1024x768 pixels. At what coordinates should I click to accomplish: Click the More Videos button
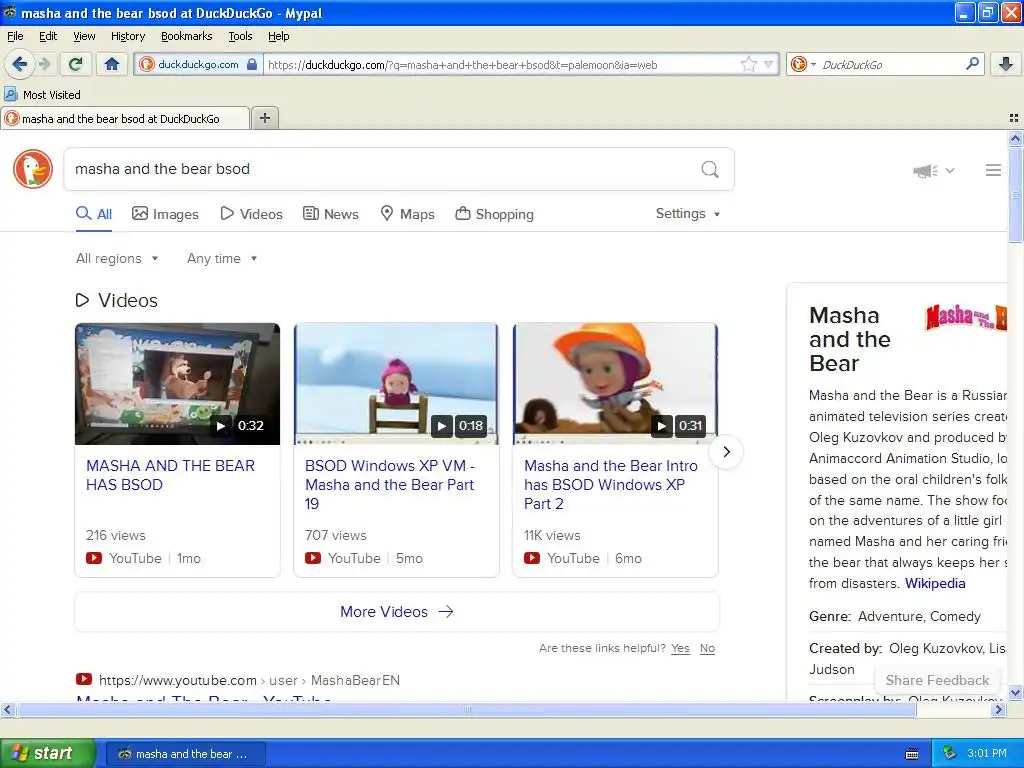pos(397,612)
